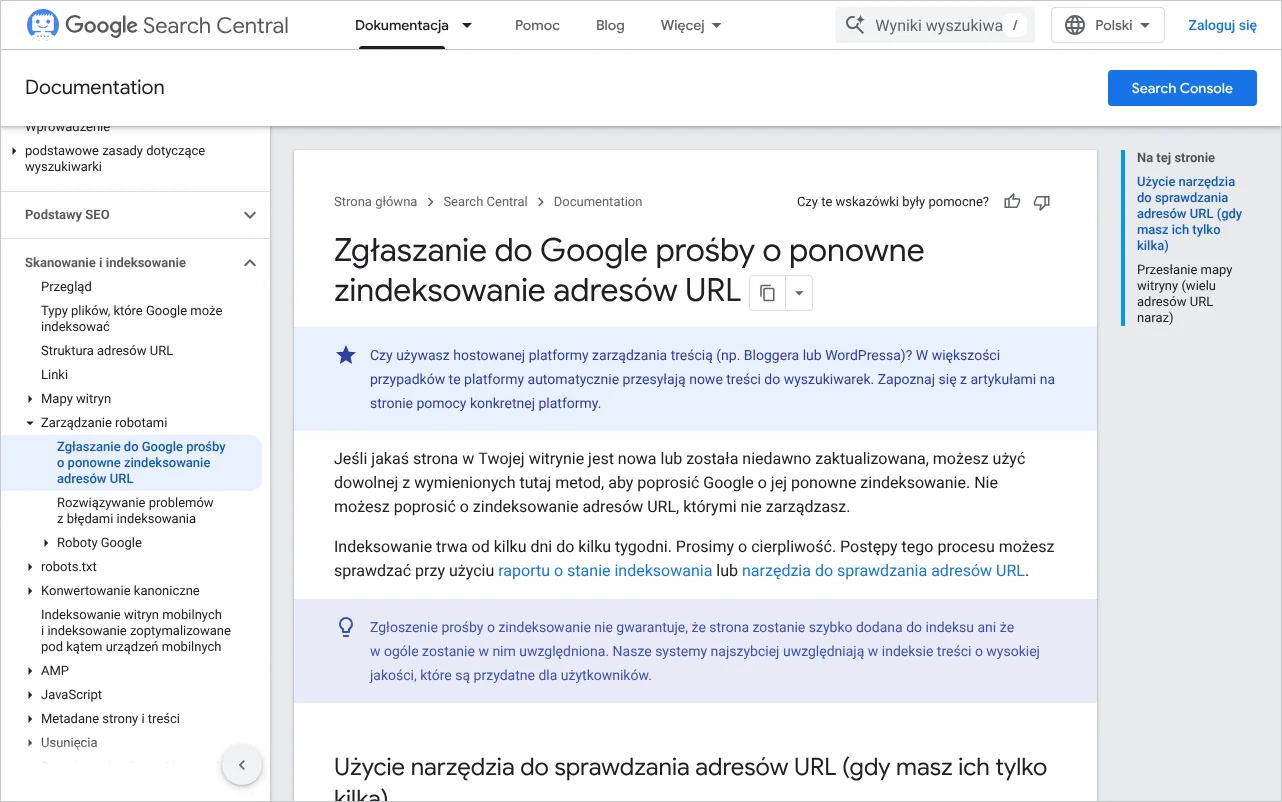The width and height of the screenshot is (1282, 802).
Task: Select the Dokumentacja tab
Action: (402, 25)
